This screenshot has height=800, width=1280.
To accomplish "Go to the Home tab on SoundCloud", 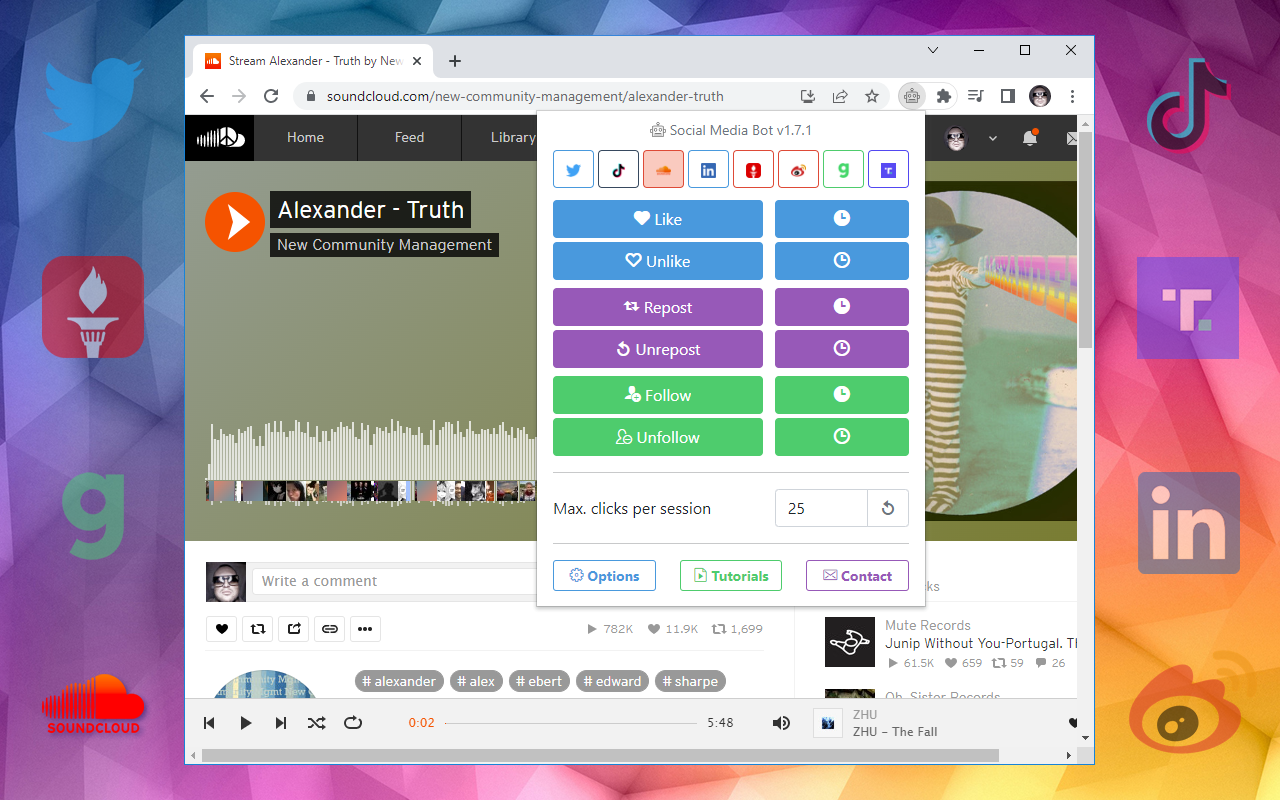I will click(x=305, y=137).
